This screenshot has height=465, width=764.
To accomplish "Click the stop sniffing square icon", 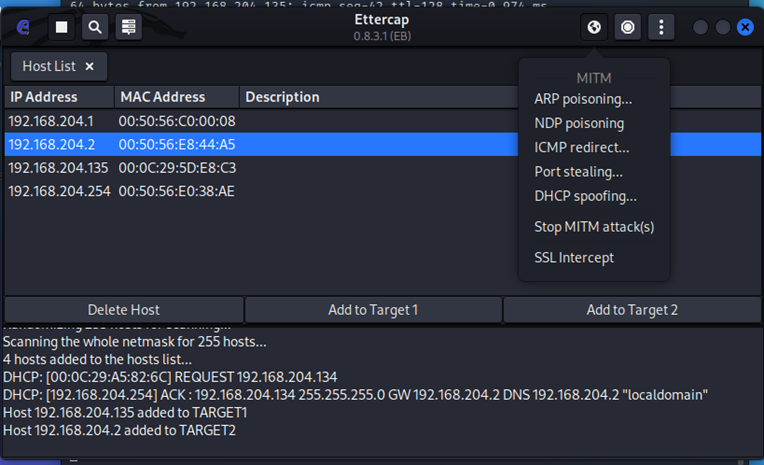I will [61, 27].
